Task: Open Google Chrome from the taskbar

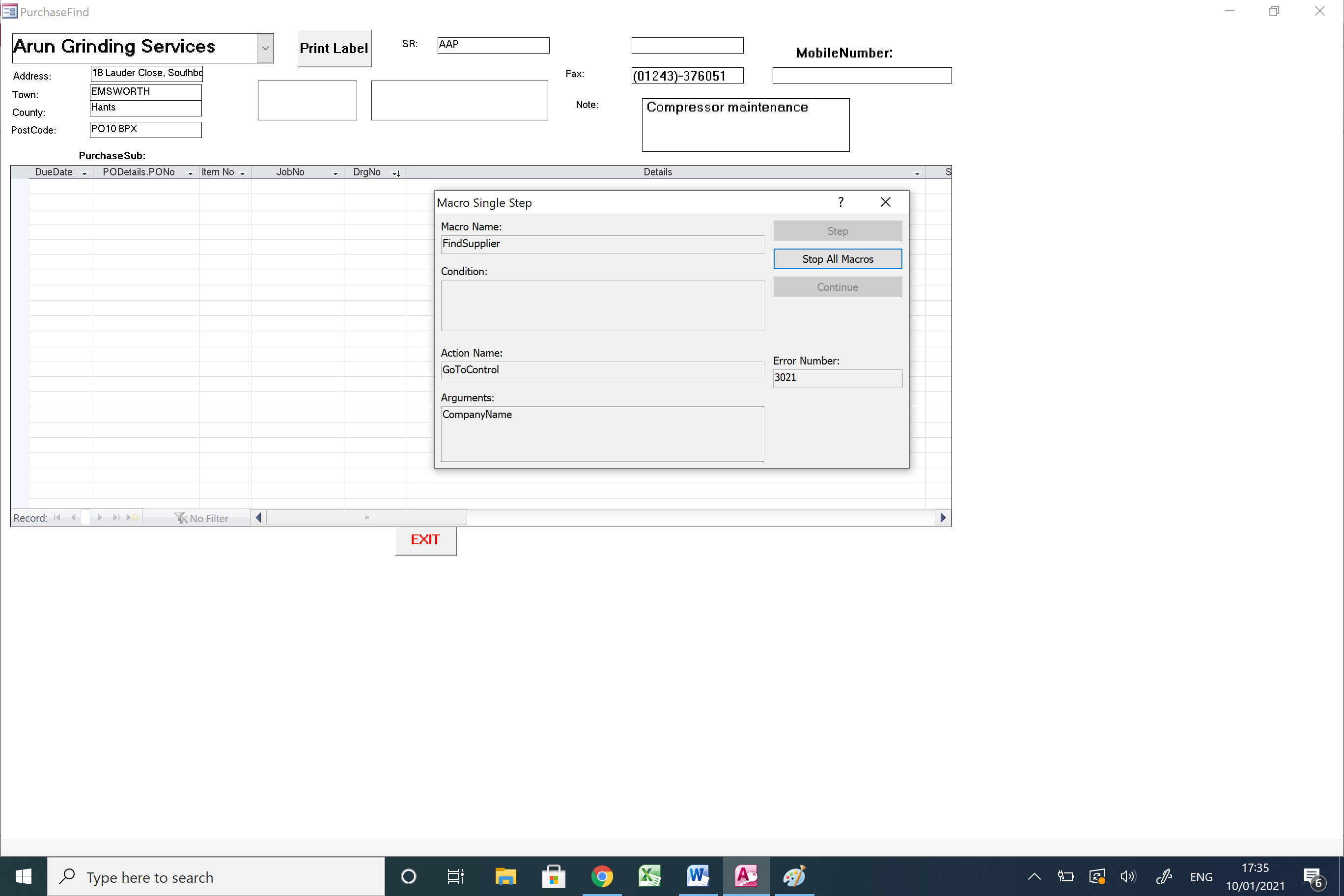Action: click(602, 876)
